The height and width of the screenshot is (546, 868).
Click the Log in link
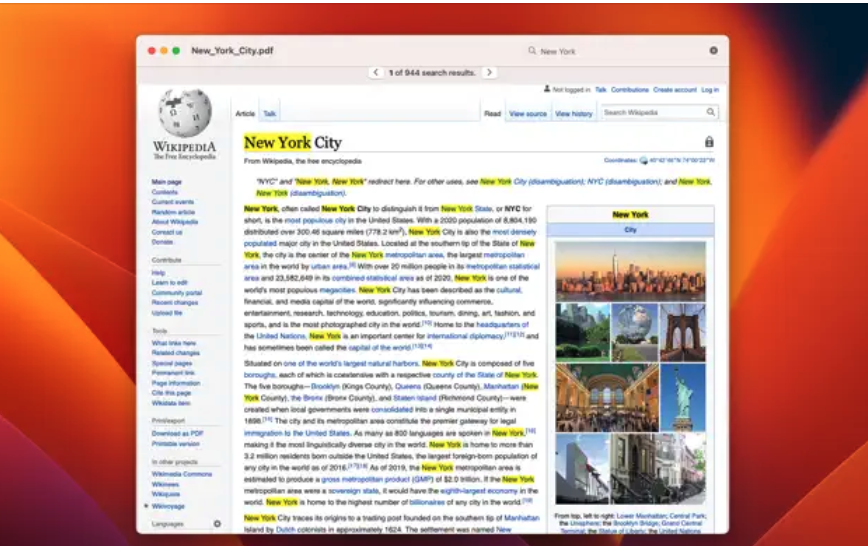point(710,90)
